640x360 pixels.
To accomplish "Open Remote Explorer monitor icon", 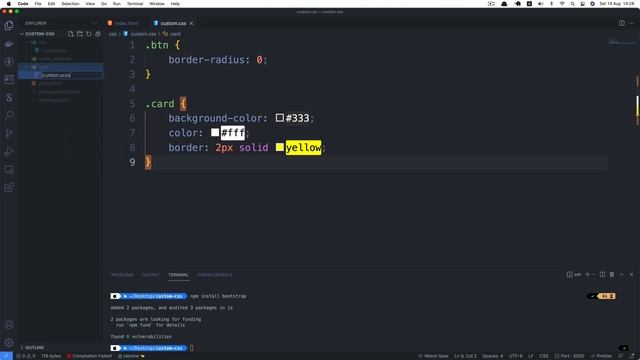I will [9, 169].
